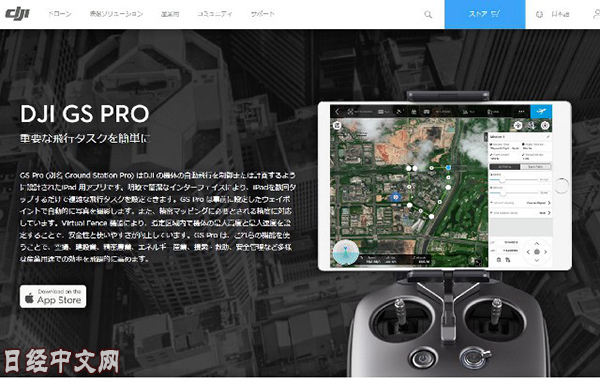600x382 pixels.
Task: Expand the first chevron row in mission panel
Action: click(521, 202)
